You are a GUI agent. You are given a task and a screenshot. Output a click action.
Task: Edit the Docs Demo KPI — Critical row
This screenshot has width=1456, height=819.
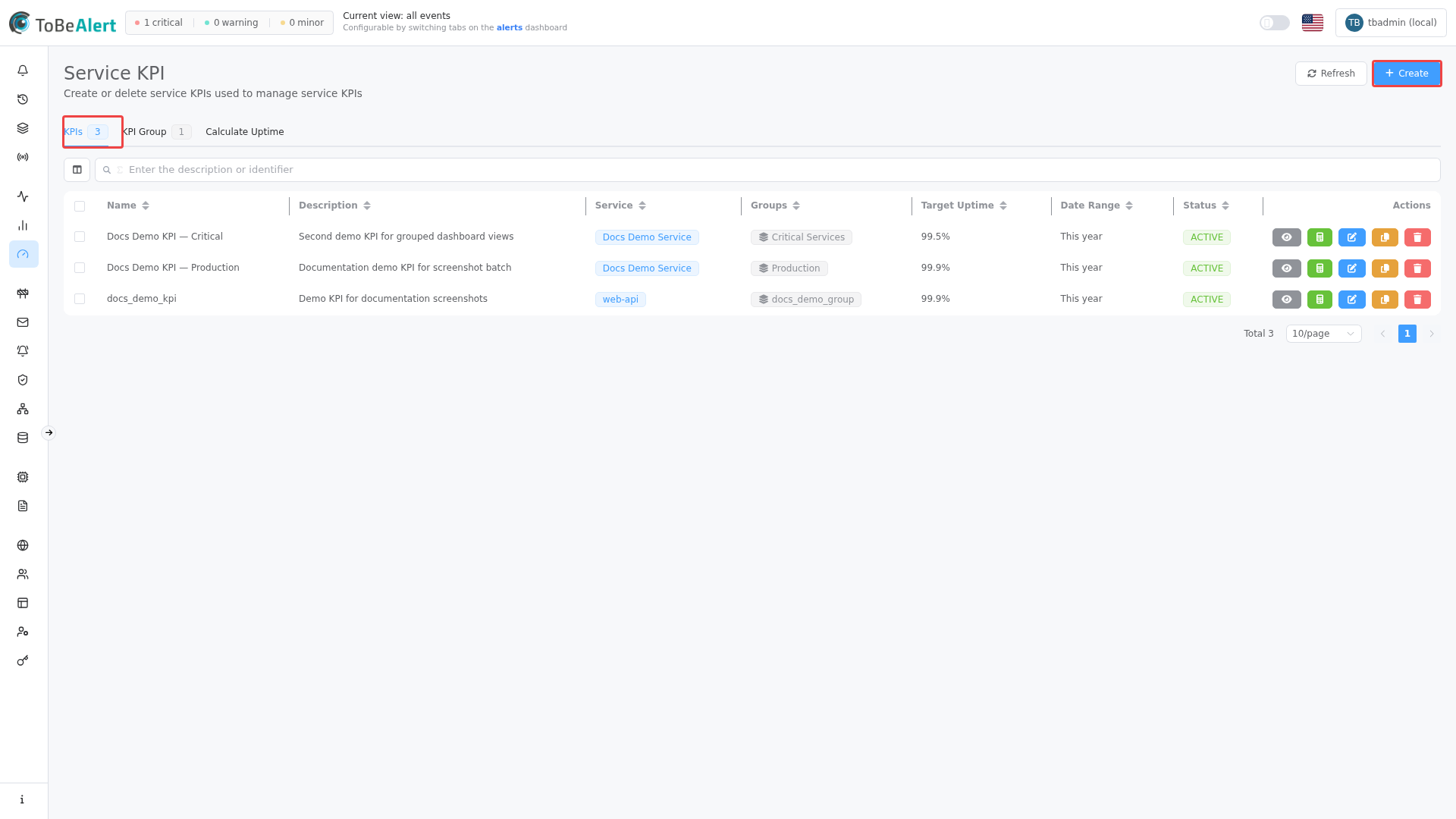click(1352, 237)
